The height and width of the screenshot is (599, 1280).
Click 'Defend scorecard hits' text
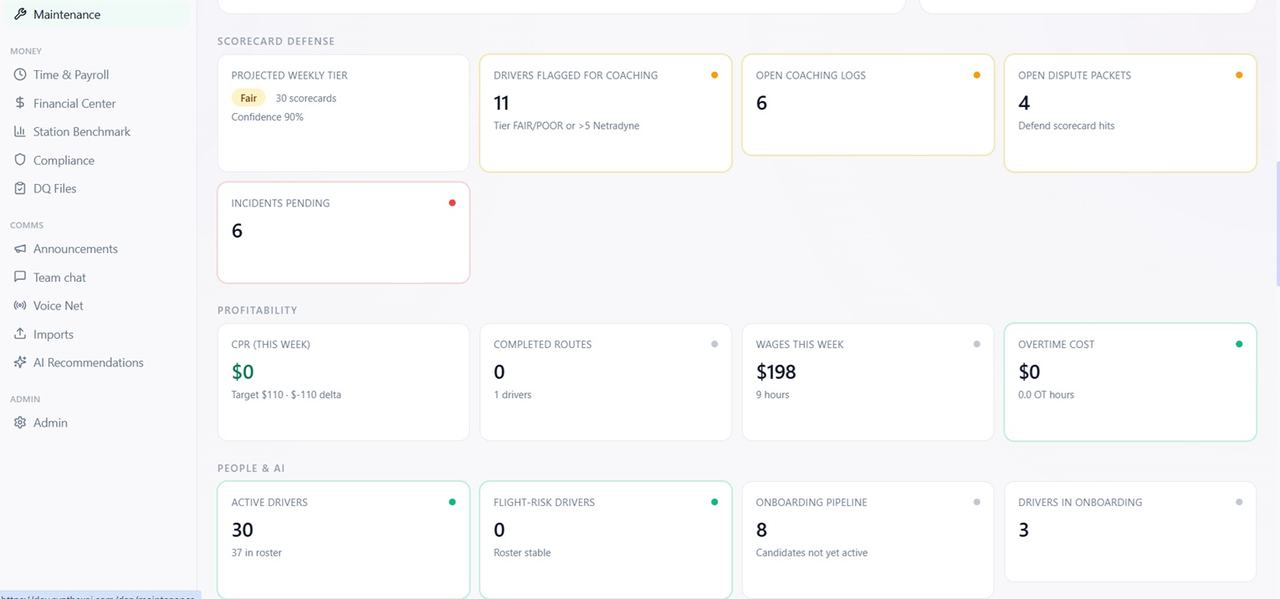tap(1066, 126)
